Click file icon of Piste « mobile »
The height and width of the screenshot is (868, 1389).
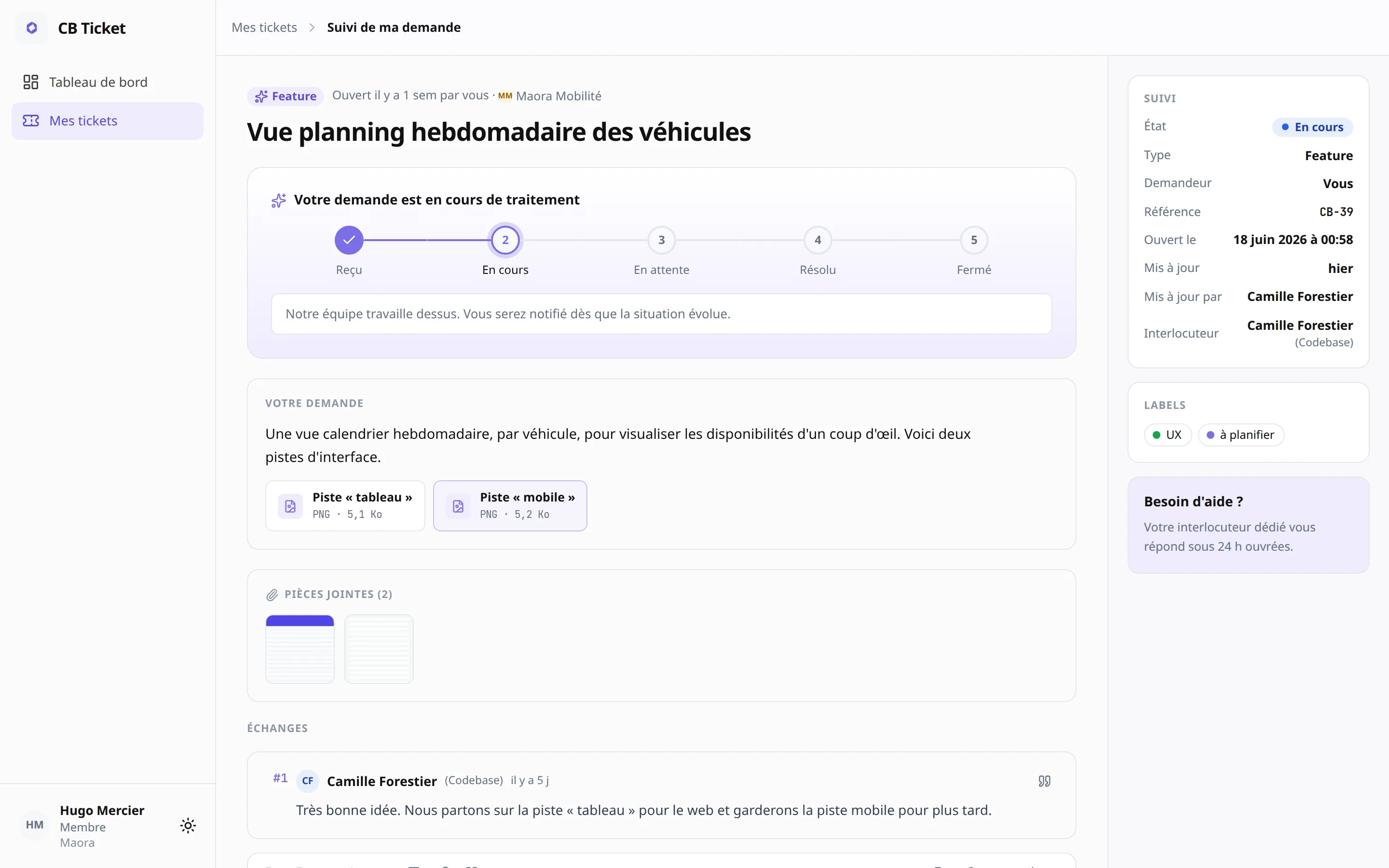[458, 506]
